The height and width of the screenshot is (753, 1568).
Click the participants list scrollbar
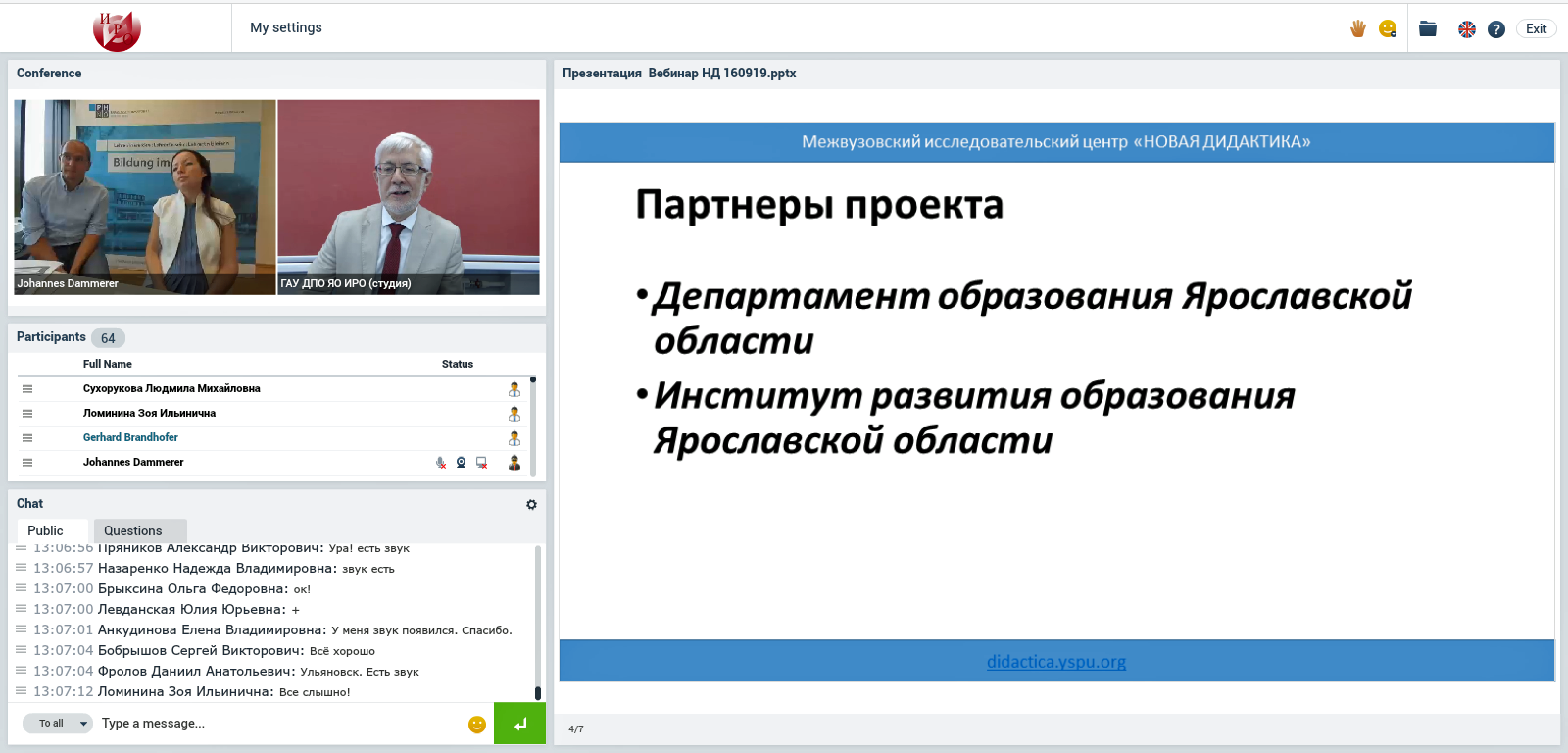coord(533,426)
